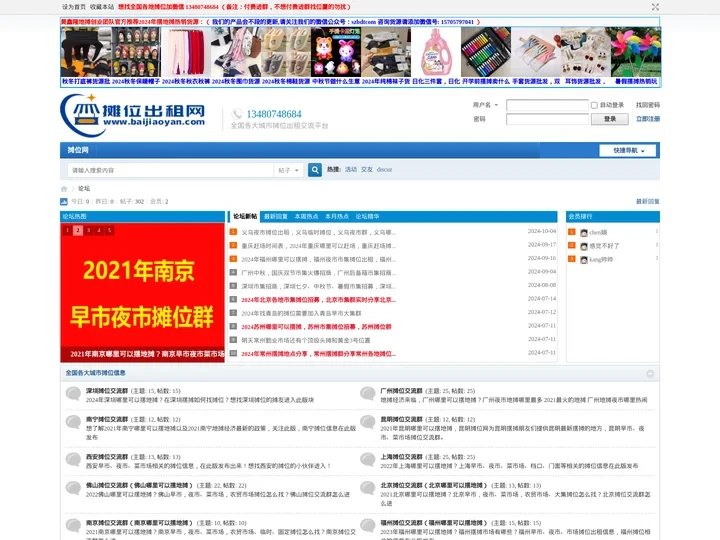Select slide 2 in forum hot image
Viewport: 720px width, 540px height.
tap(78, 231)
